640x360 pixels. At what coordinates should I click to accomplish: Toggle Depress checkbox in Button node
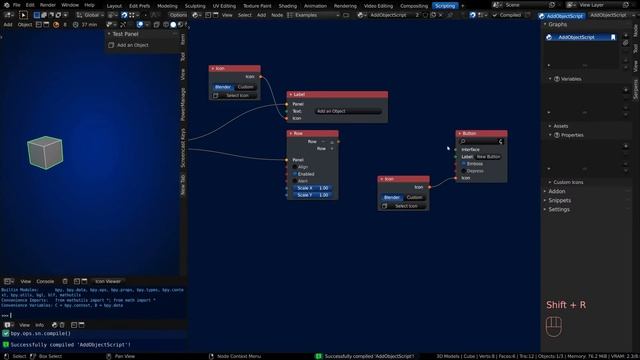464,171
